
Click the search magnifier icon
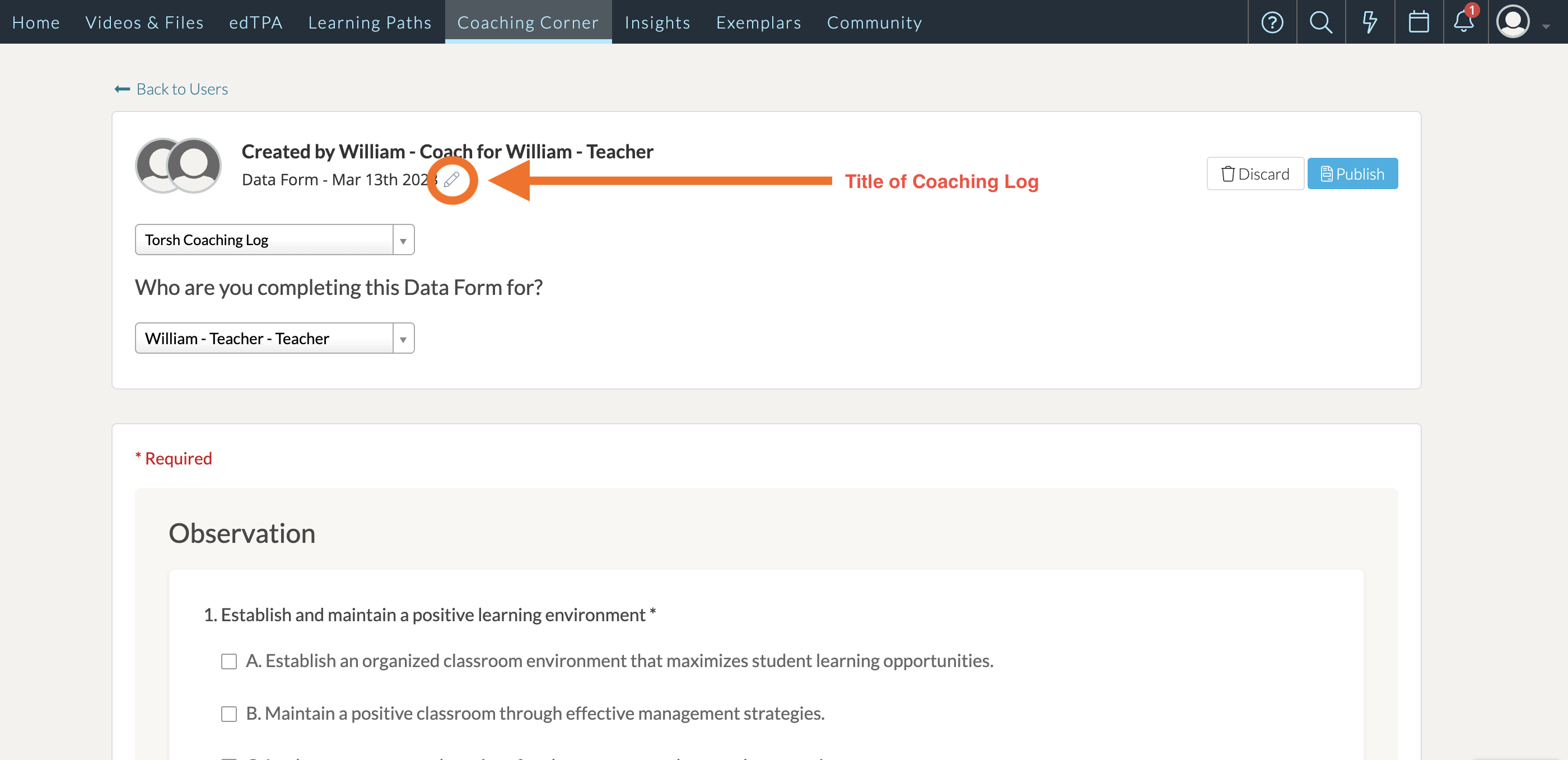1320,22
